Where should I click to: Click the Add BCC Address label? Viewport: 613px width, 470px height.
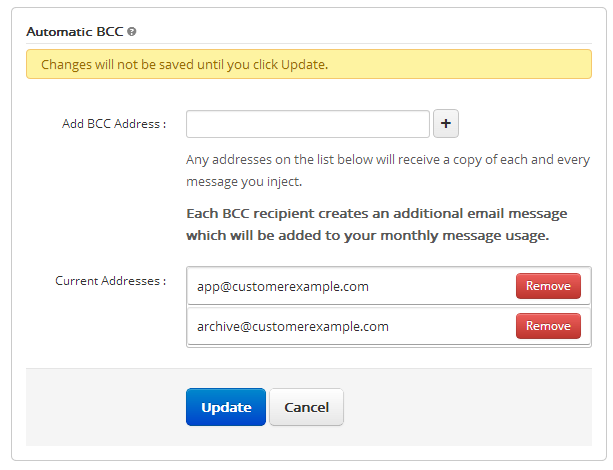click(114, 124)
